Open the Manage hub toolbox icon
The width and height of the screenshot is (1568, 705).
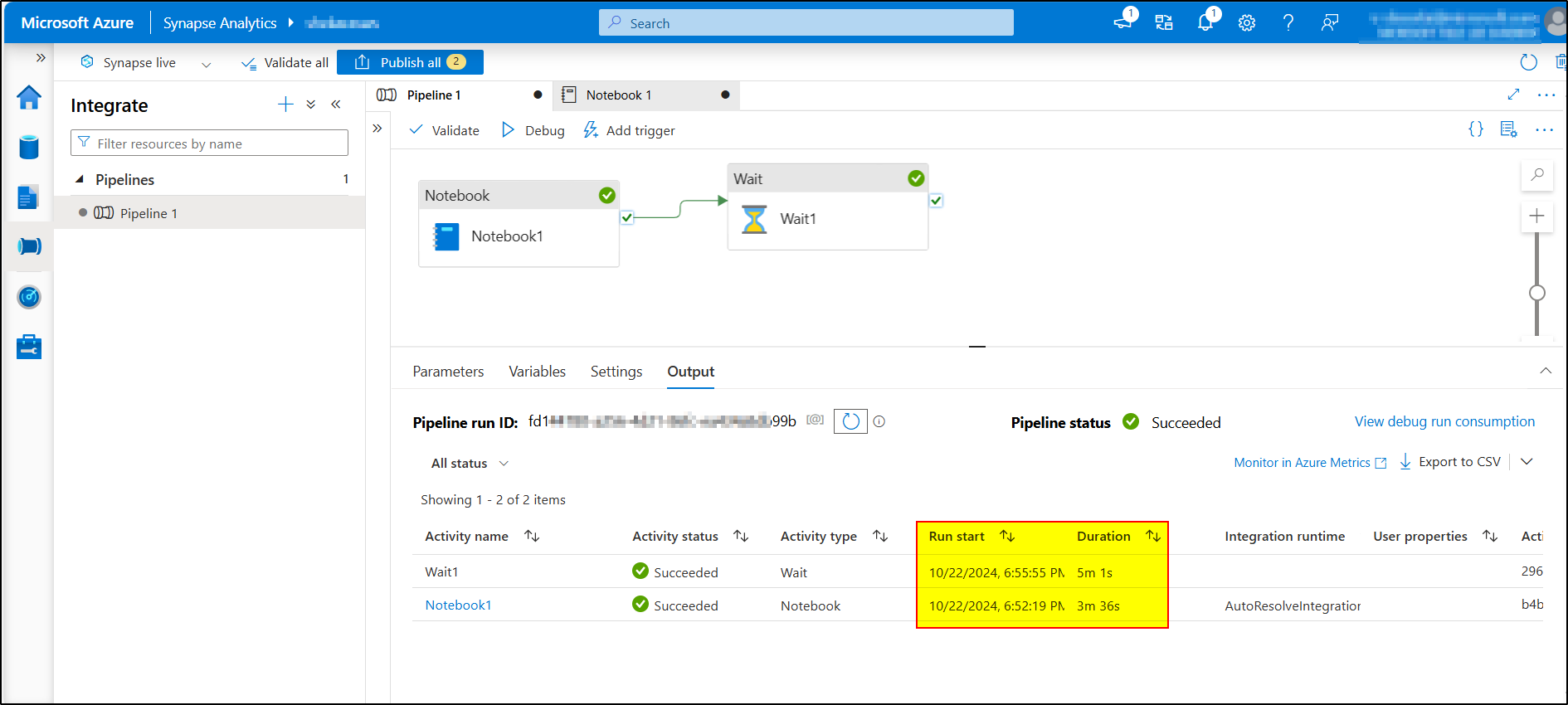tap(29, 347)
